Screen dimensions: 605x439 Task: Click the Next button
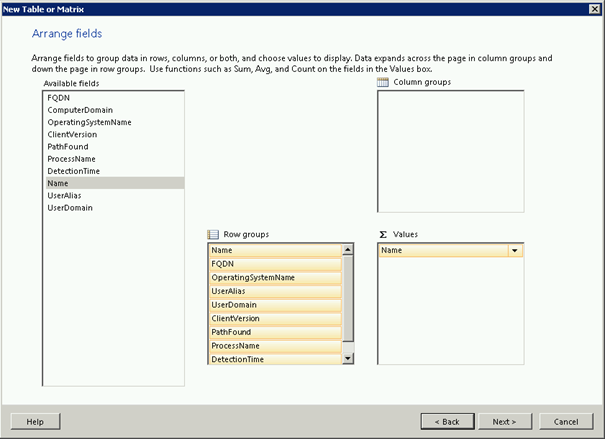[x=504, y=421]
